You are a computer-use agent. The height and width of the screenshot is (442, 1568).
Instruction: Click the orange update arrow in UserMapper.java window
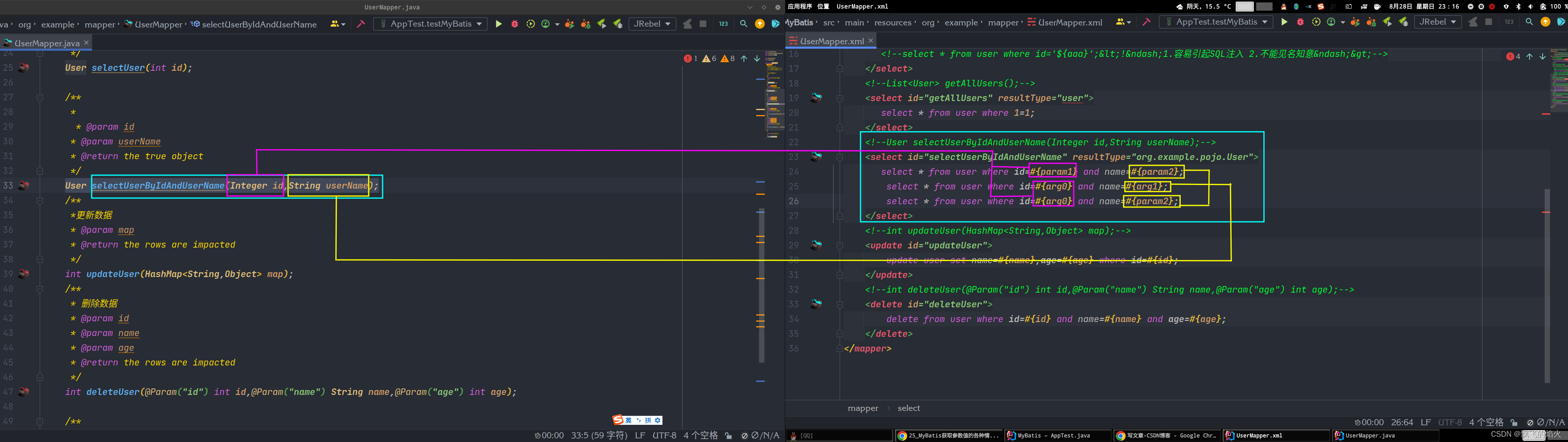pos(759,24)
